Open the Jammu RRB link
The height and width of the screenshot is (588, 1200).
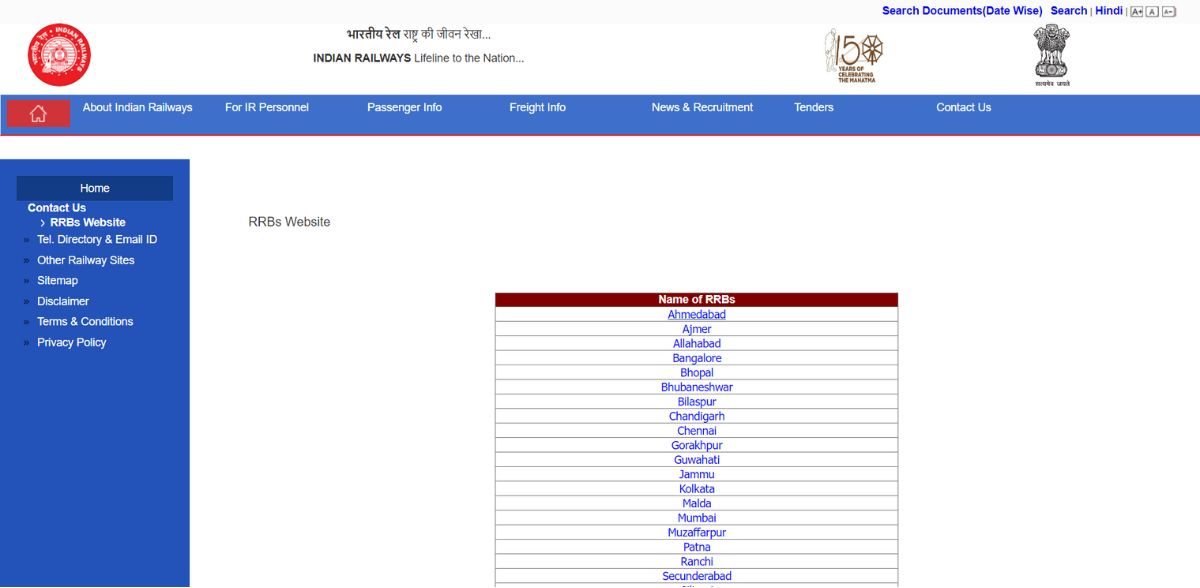[697, 474]
